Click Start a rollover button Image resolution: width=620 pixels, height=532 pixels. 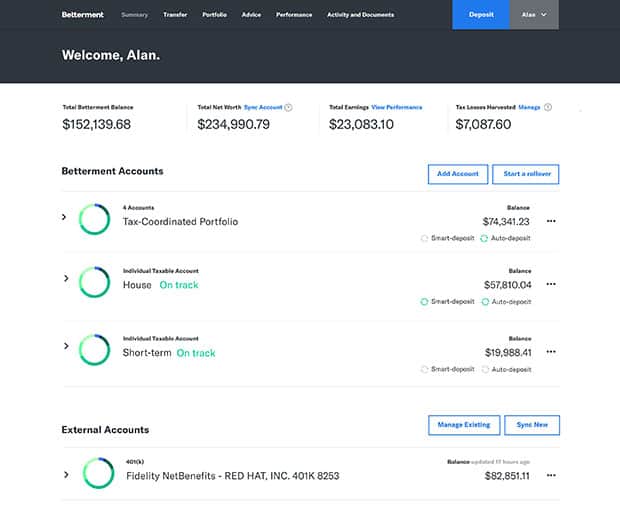pyautogui.click(x=525, y=174)
